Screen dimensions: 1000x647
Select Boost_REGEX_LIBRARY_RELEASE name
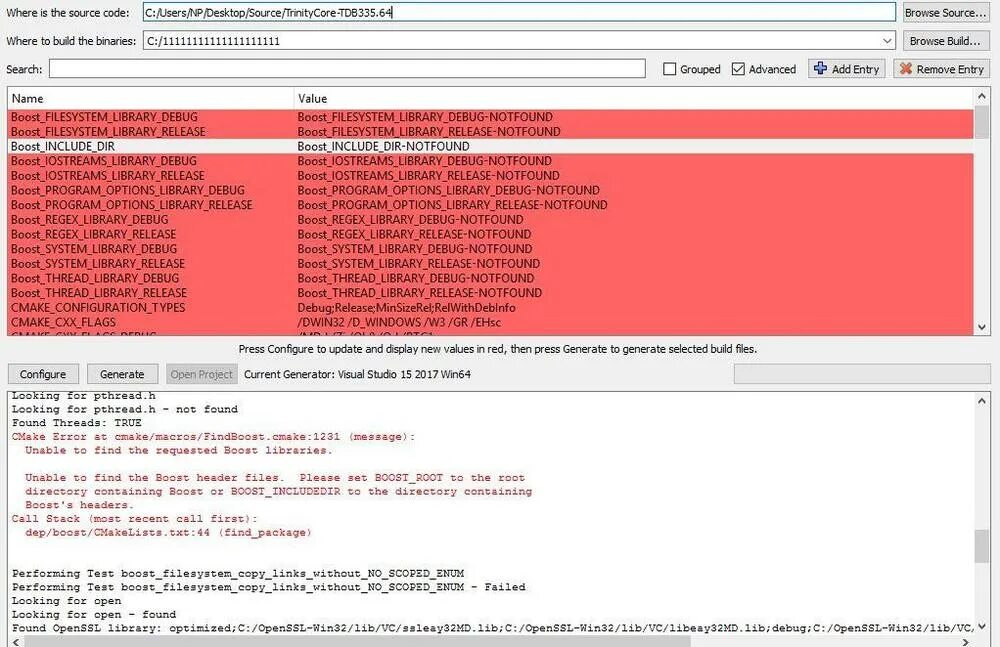[x=93, y=234]
